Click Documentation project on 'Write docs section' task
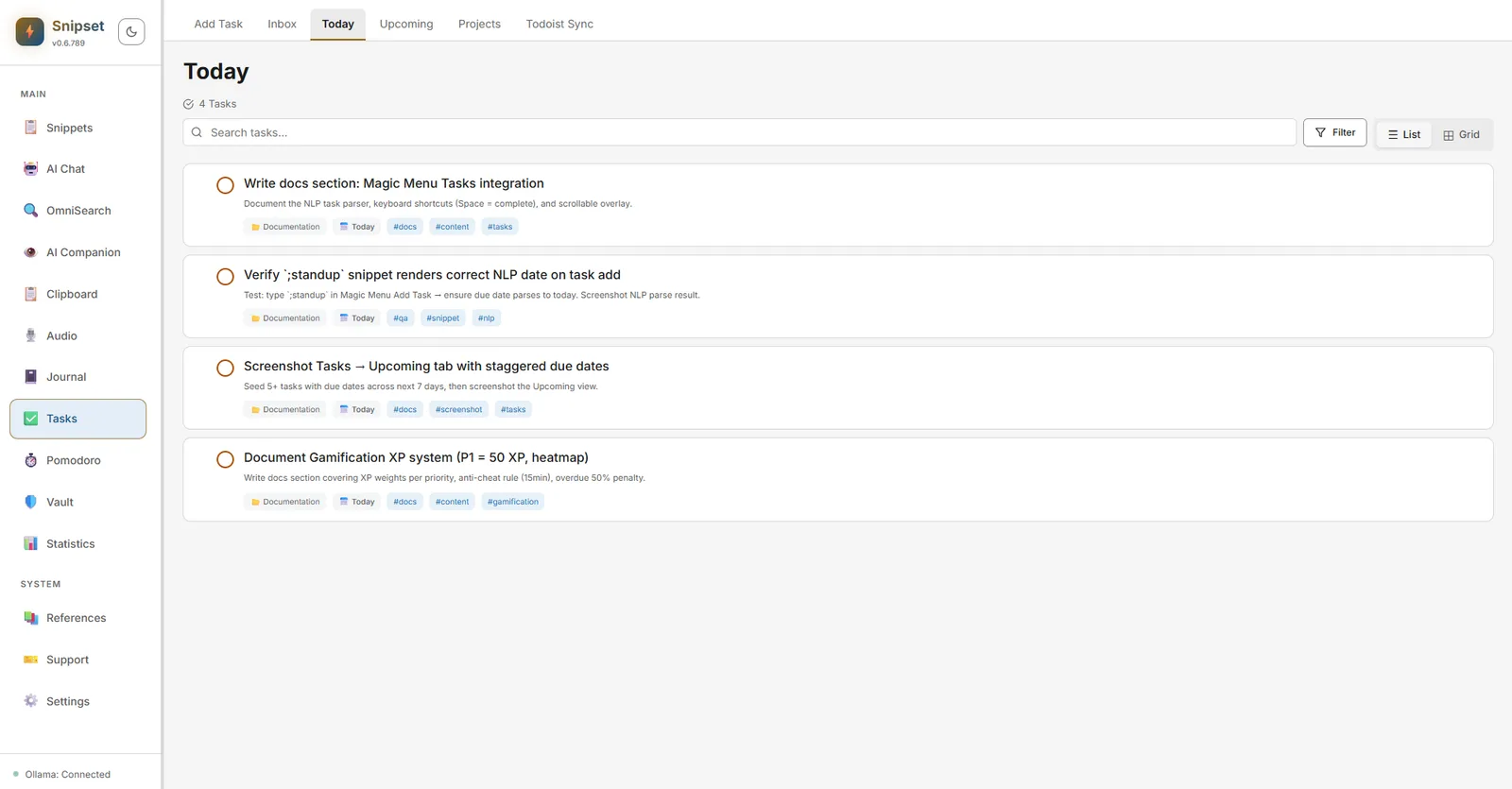 coord(285,227)
